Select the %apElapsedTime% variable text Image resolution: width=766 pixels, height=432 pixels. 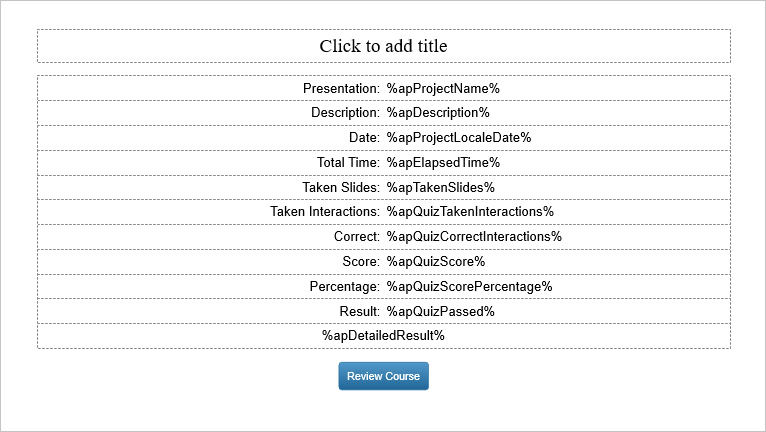[x=443, y=162]
